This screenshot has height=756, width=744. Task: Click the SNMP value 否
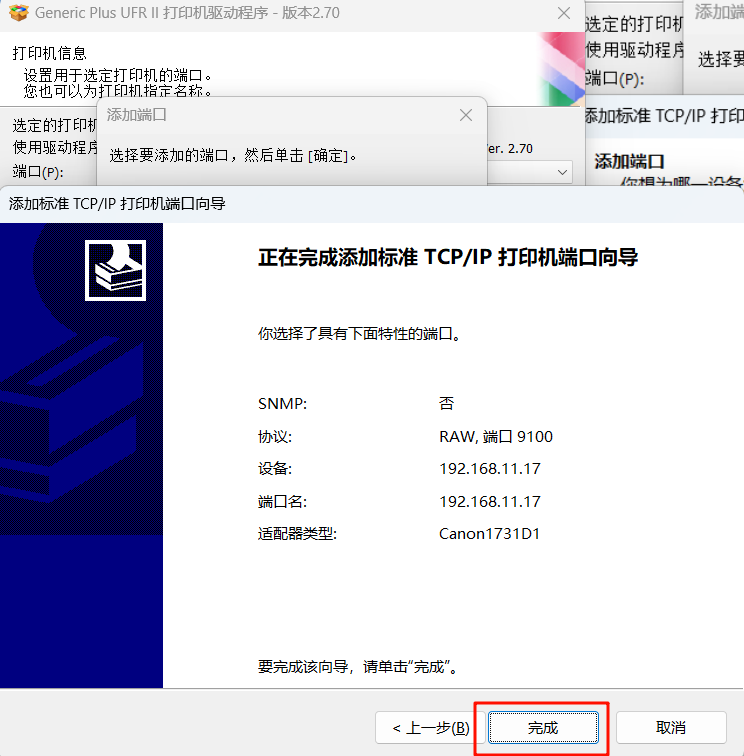pos(446,403)
